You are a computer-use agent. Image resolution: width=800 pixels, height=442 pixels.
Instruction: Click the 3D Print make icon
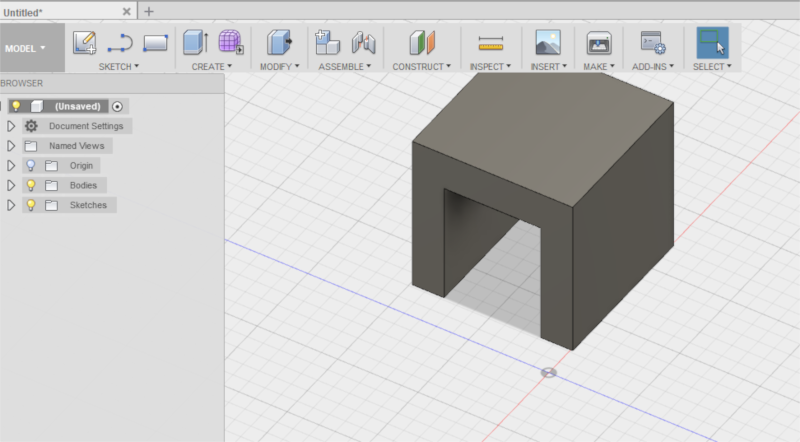598,43
